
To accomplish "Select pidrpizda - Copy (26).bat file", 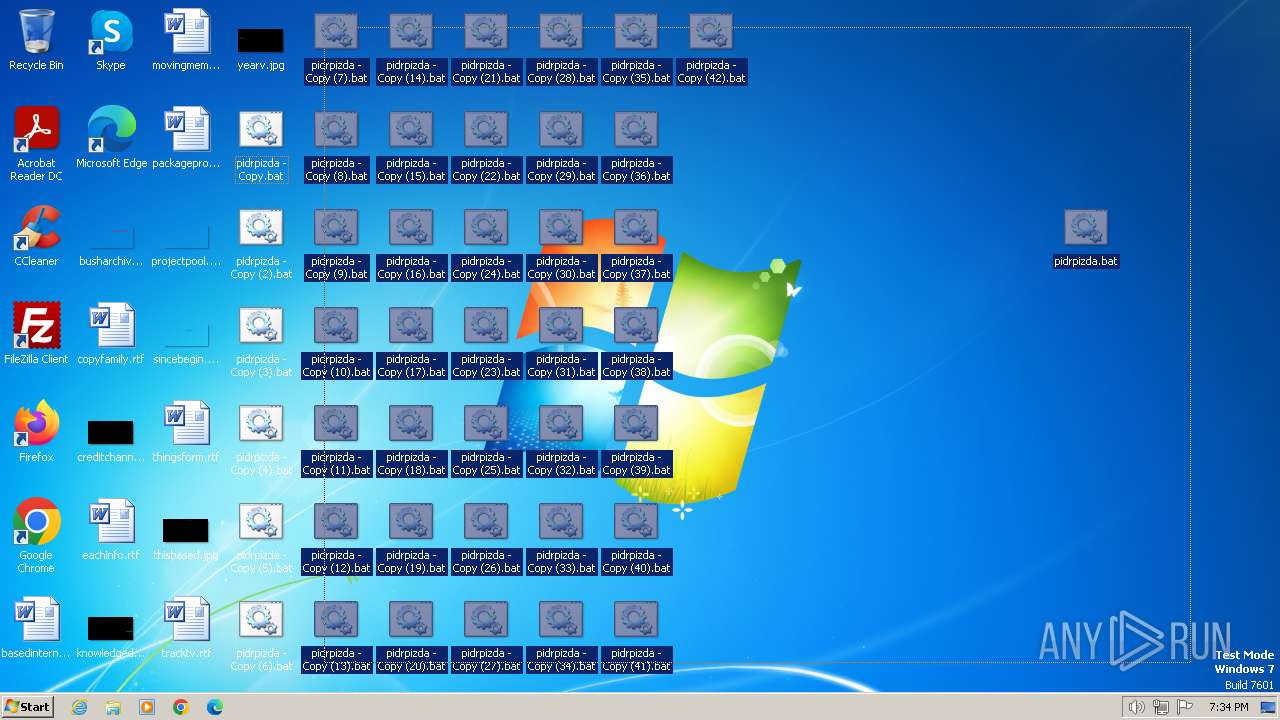I will pos(486,537).
